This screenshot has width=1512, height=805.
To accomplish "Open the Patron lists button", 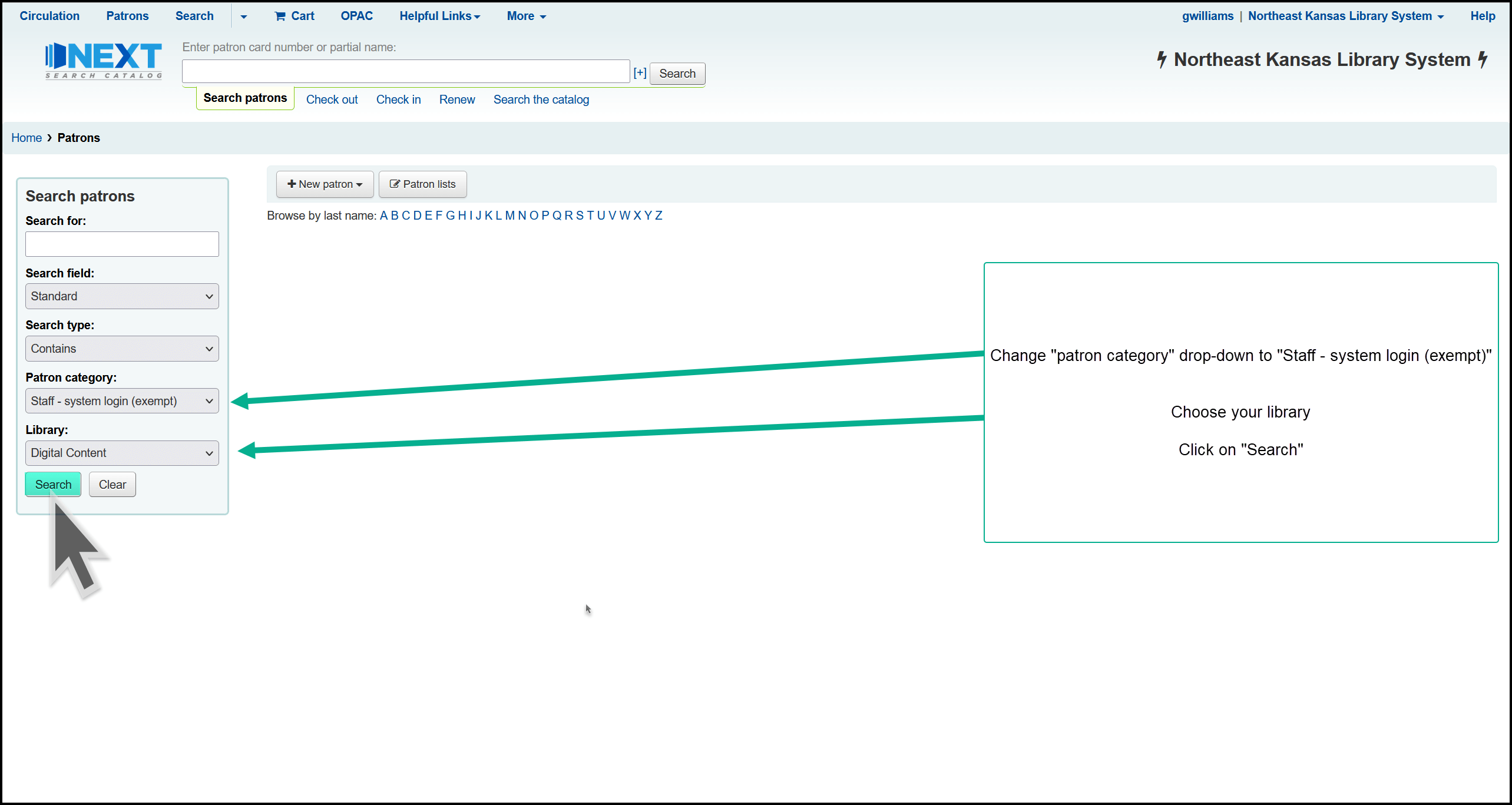I will point(422,184).
